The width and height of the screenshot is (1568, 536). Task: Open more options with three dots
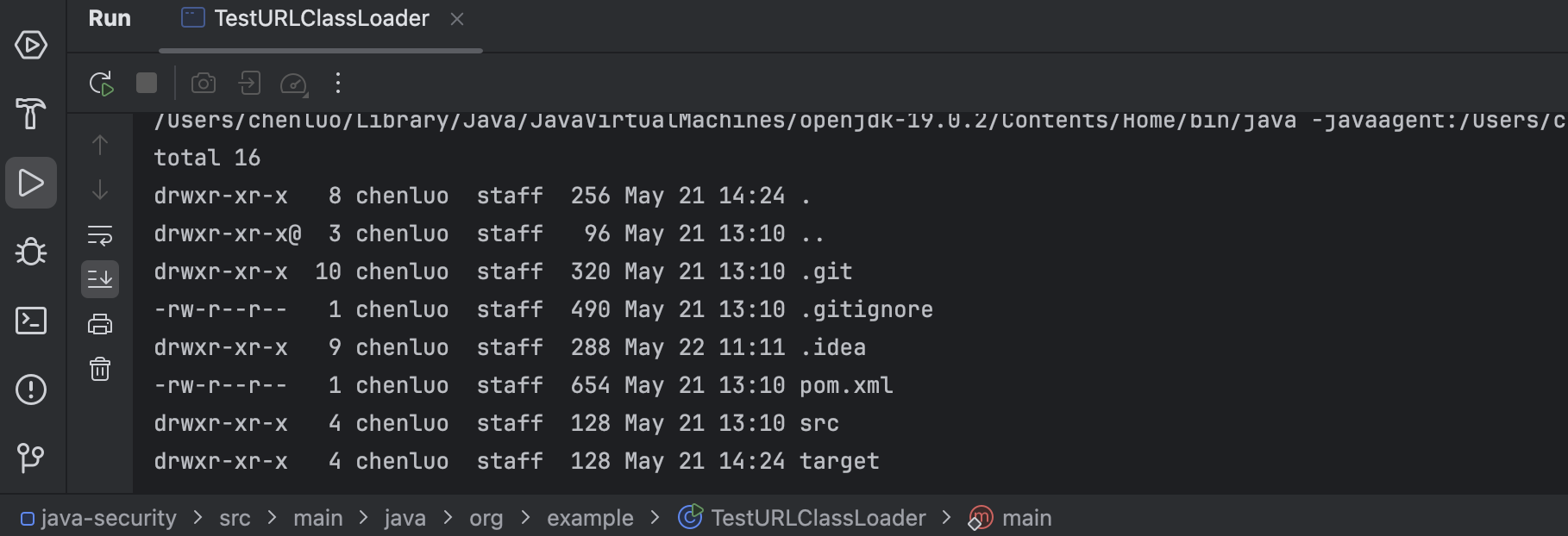[x=338, y=83]
